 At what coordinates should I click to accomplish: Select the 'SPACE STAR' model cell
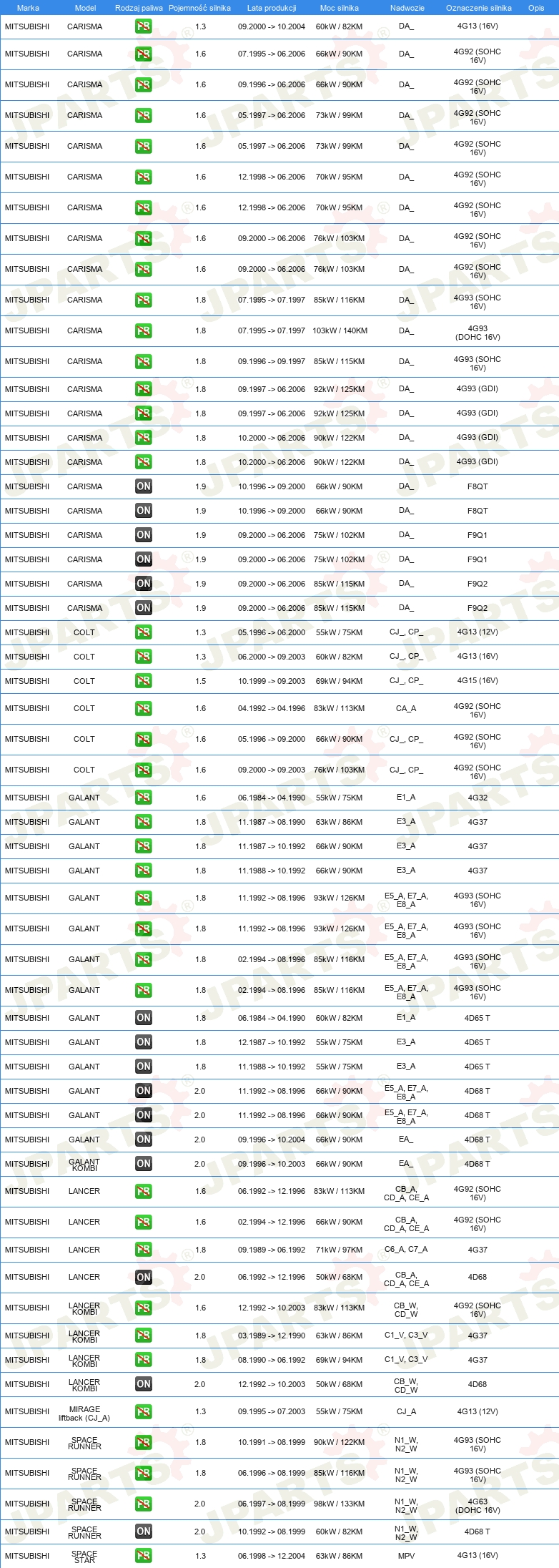pos(84,1557)
